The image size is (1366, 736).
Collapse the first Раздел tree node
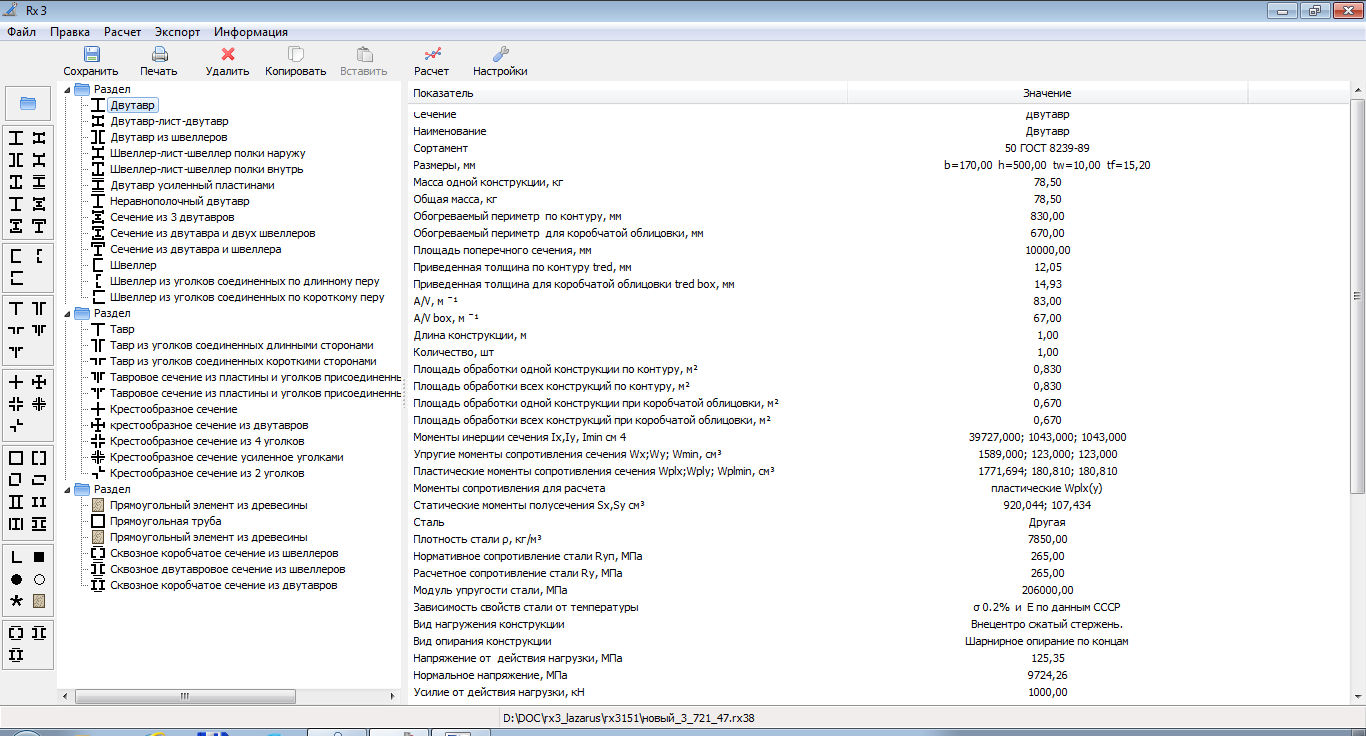click(69, 89)
